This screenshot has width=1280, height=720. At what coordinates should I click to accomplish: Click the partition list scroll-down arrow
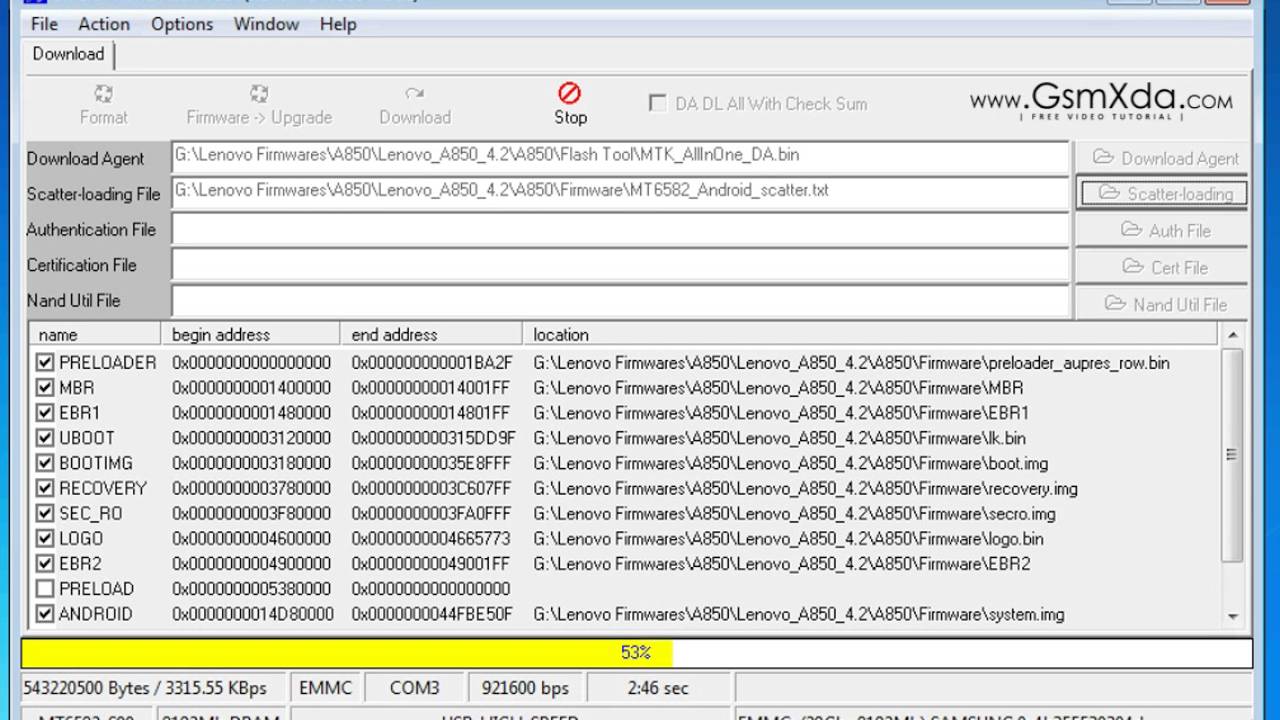[1232, 617]
